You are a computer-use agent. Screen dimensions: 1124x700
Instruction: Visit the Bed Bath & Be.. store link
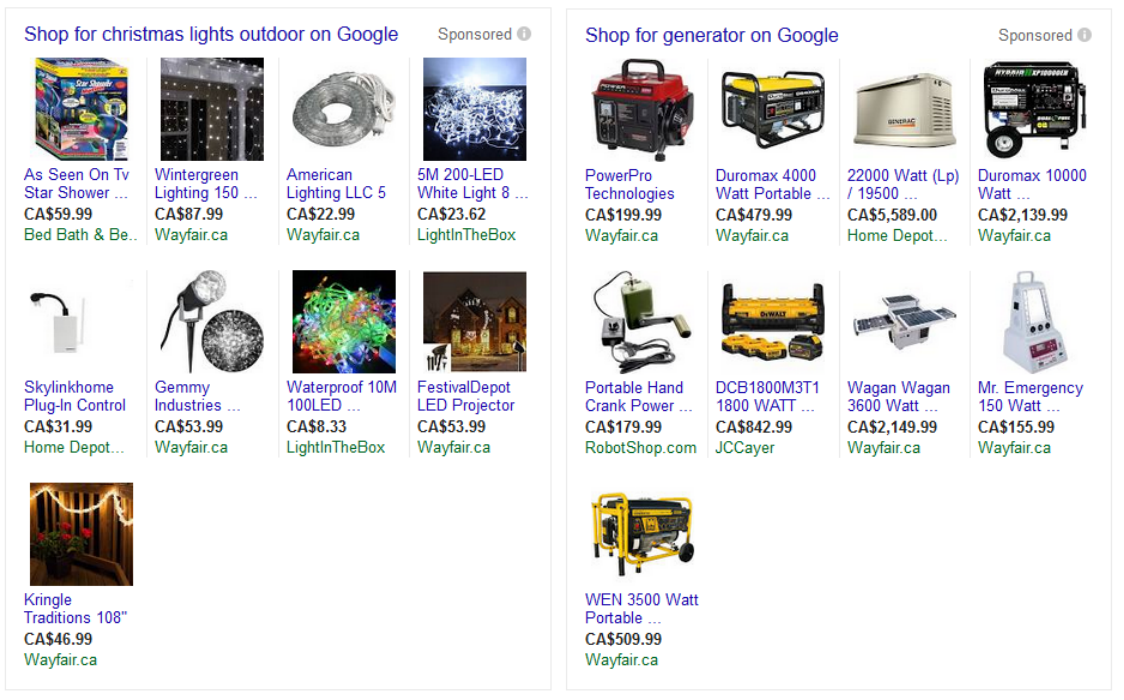pos(80,234)
